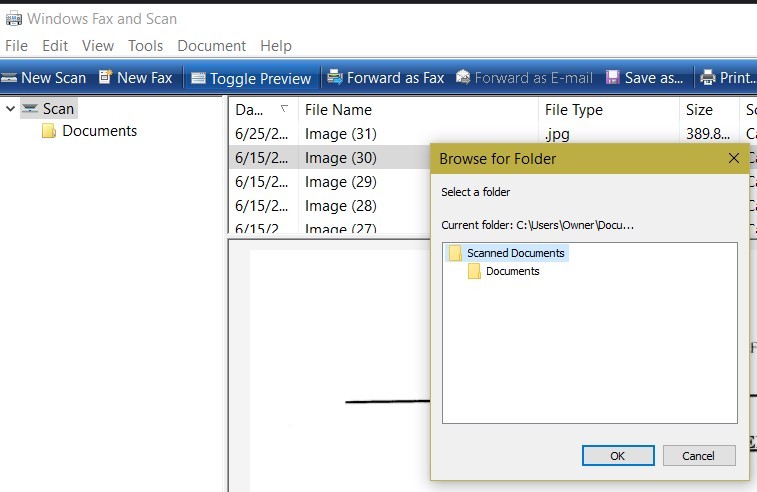Click the 389.8... size cell
The height and width of the screenshot is (492, 757).
pos(708,134)
